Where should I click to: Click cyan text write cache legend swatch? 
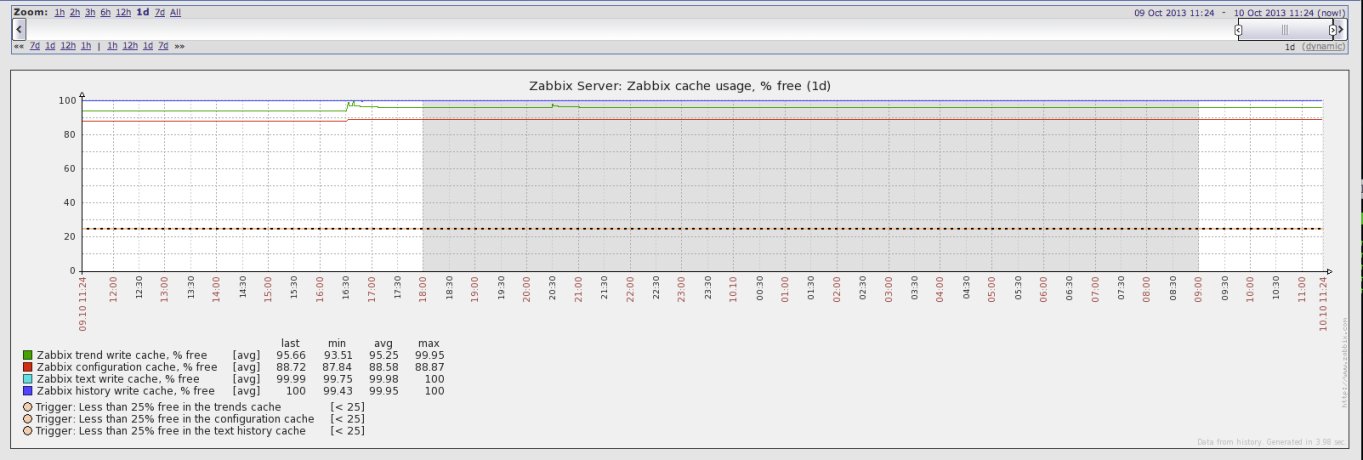27,379
